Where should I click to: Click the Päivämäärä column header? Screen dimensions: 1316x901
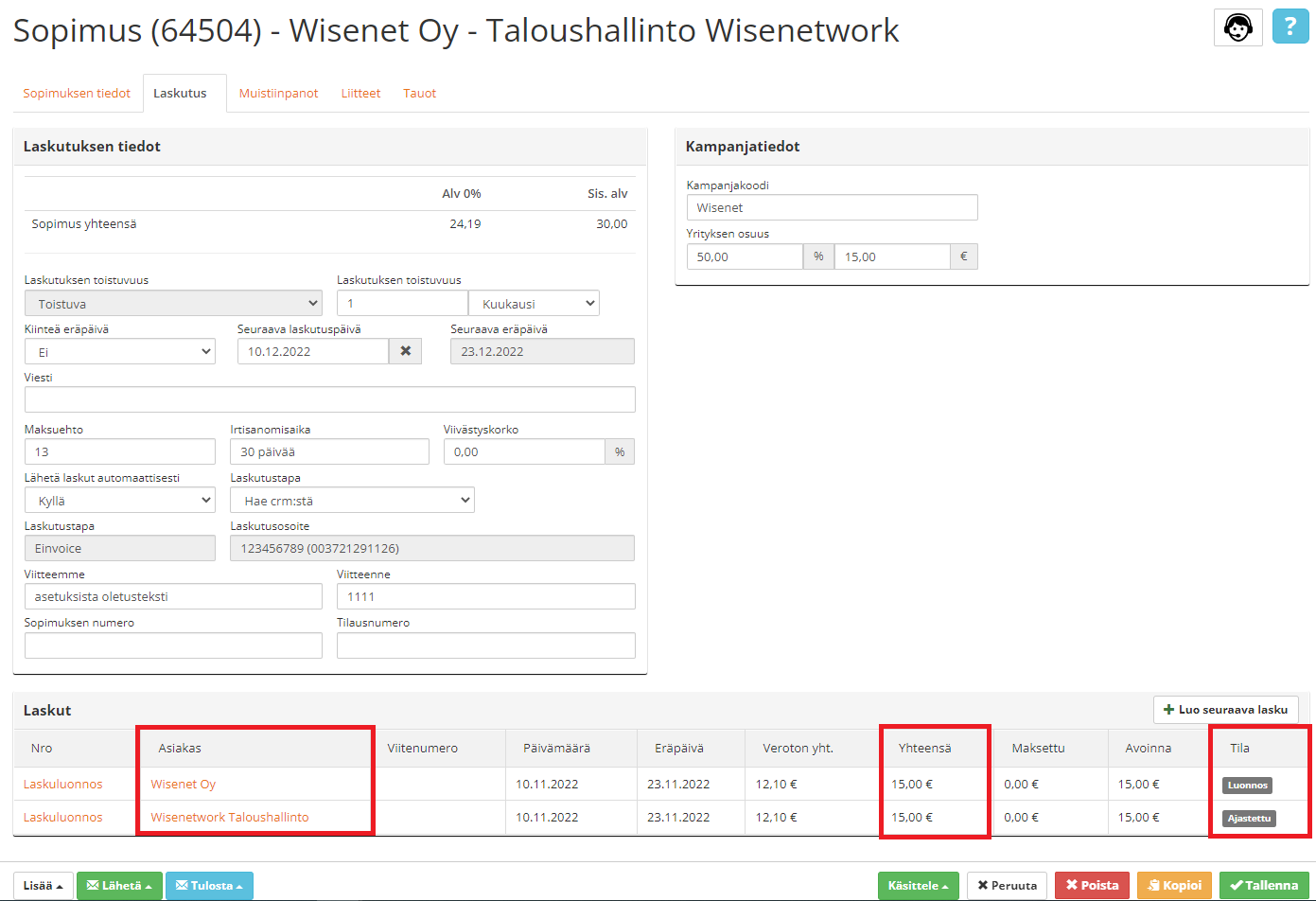556,748
